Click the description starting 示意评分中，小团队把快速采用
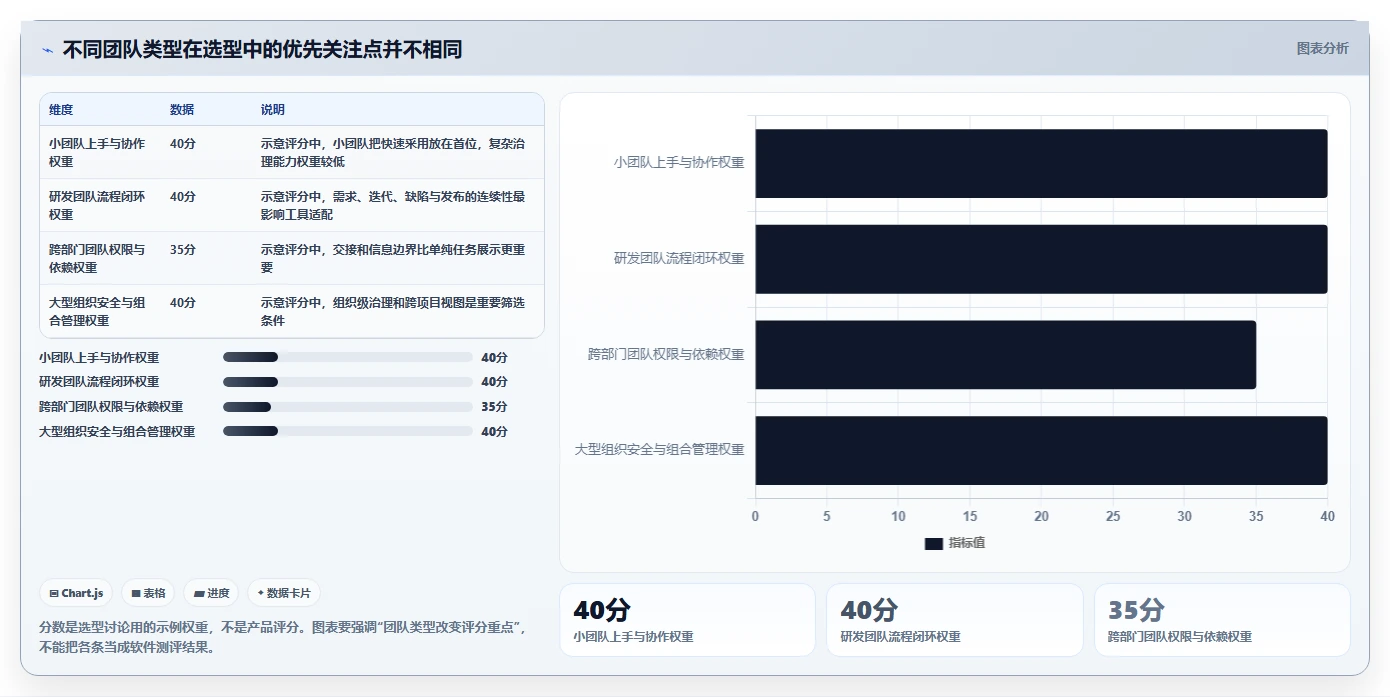The width and height of the screenshot is (1390, 697). pyautogui.click(x=393, y=152)
